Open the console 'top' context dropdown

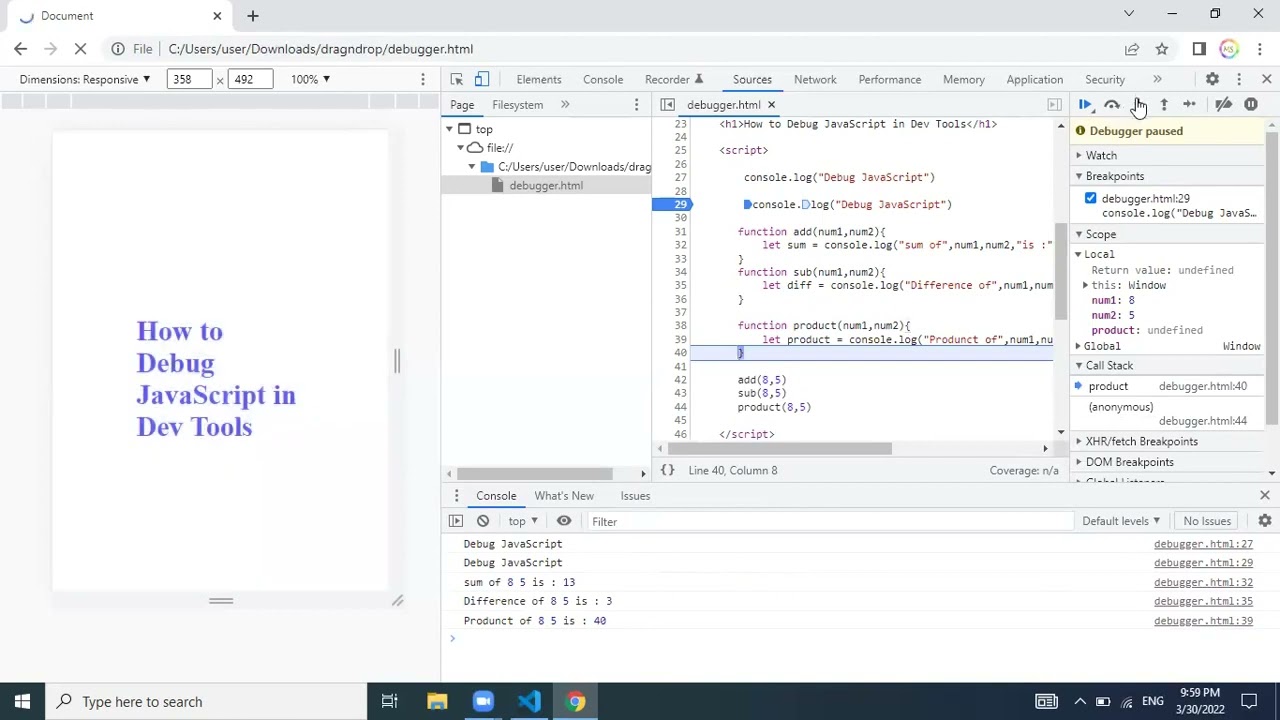523,521
